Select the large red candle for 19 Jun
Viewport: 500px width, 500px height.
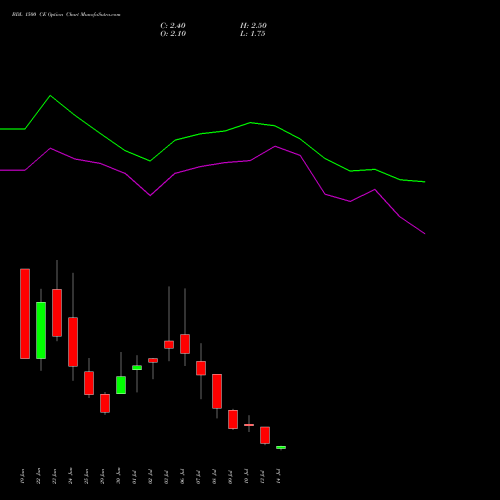pos(25,314)
